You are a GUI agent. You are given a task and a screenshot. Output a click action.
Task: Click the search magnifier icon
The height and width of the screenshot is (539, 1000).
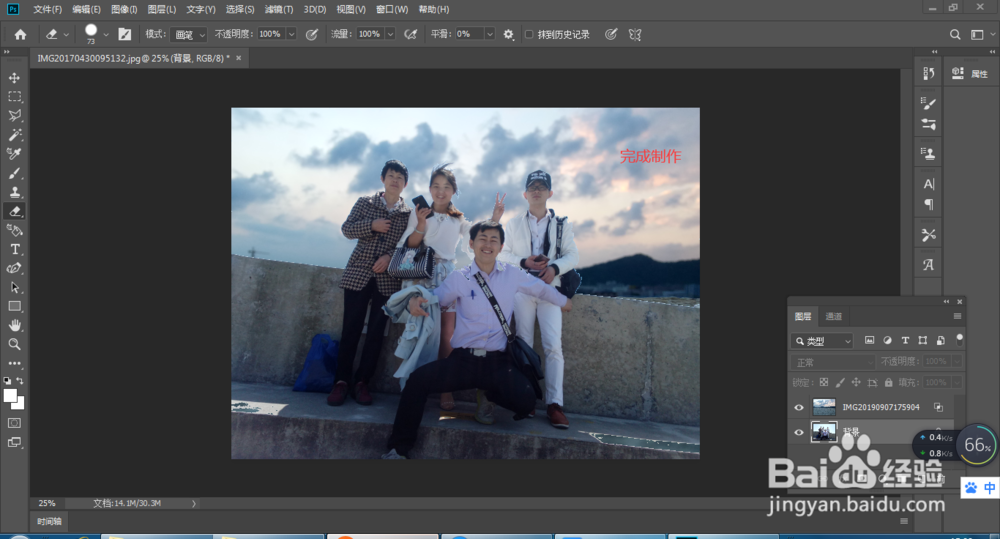955,34
